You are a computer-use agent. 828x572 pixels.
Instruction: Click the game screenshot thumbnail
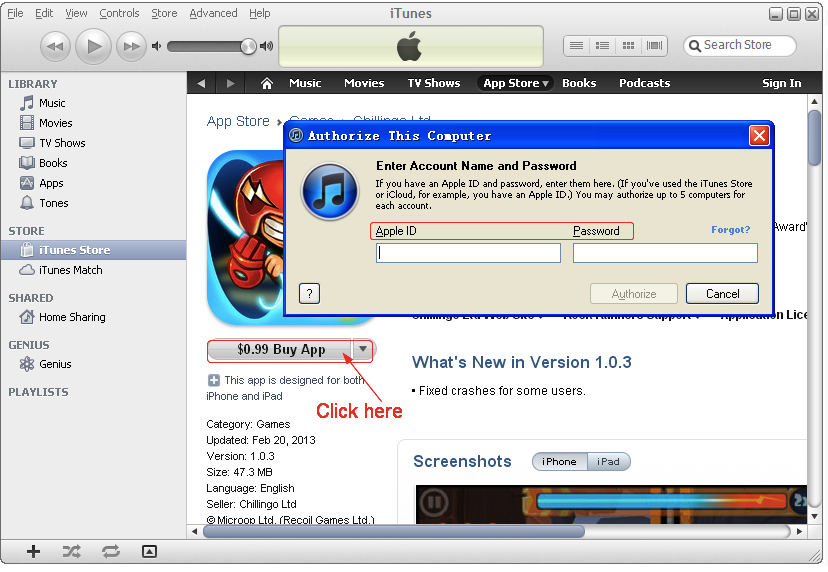611,505
